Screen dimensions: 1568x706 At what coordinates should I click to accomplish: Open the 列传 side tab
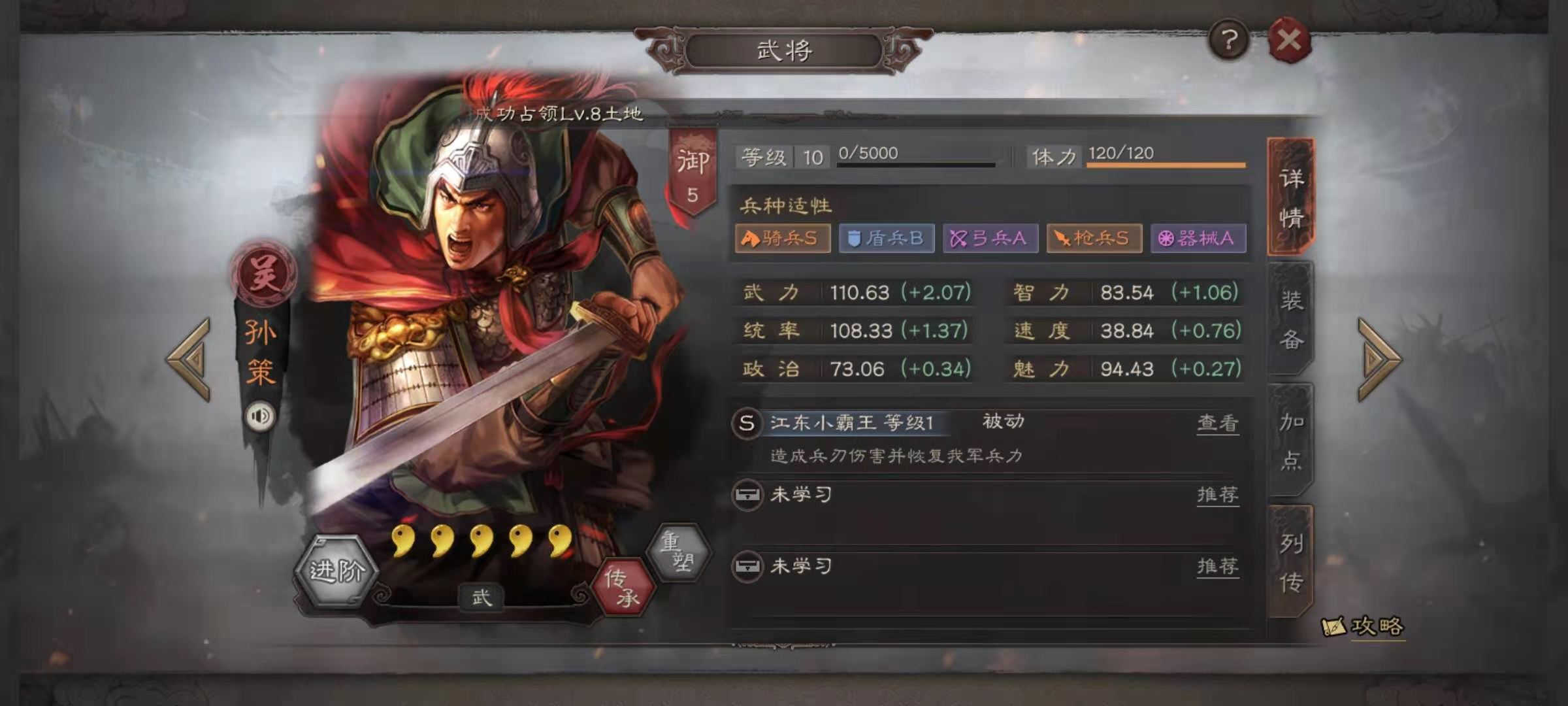tap(1291, 562)
